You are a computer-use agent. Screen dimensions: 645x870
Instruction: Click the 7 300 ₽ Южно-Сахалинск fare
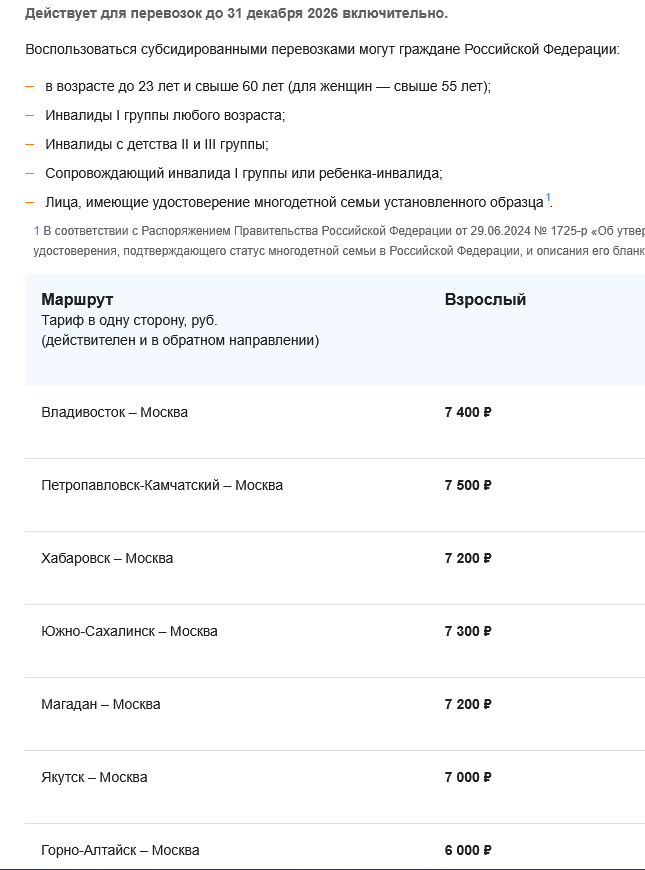pos(468,631)
